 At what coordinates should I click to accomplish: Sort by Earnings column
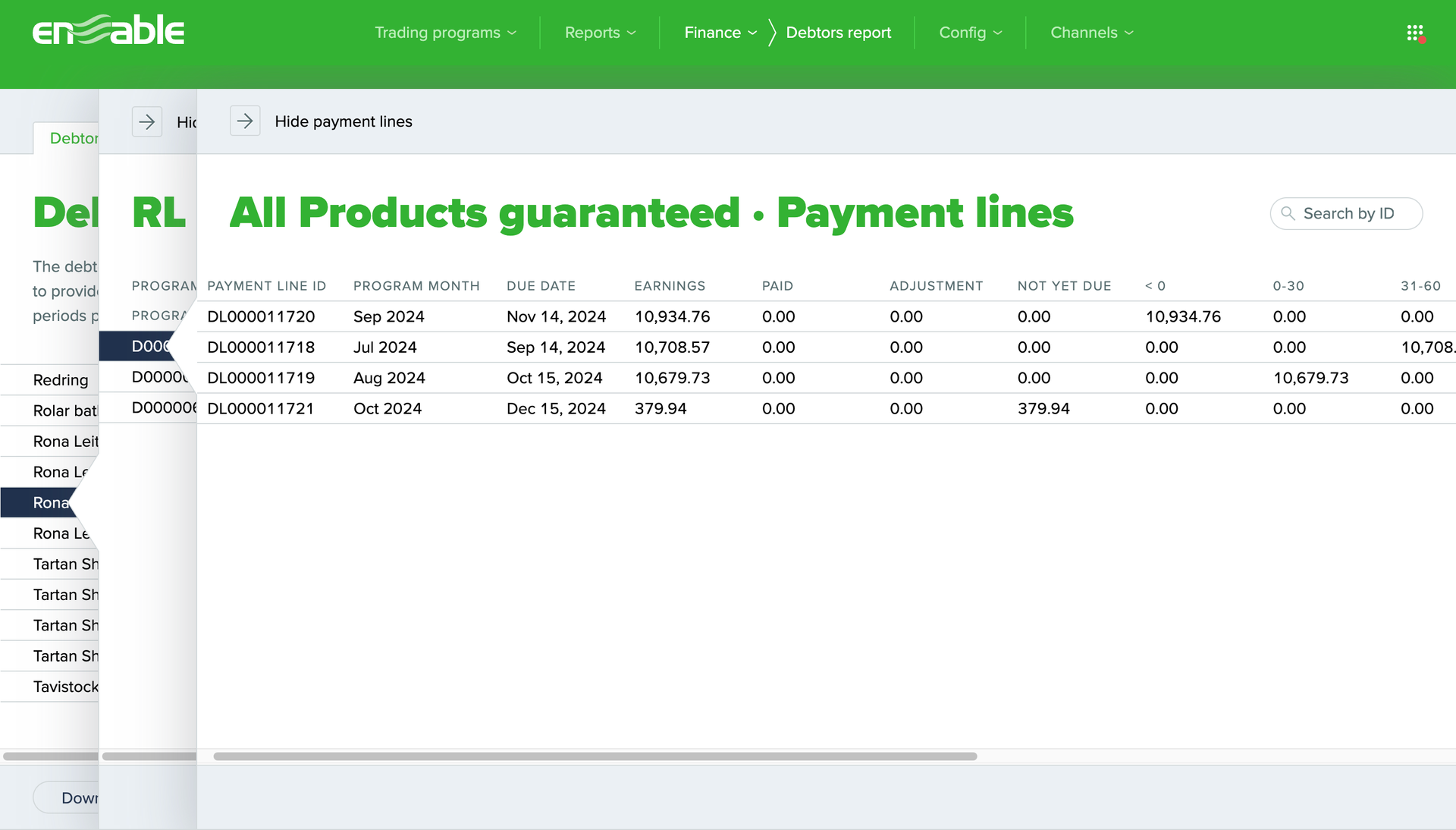pos(670,286)
